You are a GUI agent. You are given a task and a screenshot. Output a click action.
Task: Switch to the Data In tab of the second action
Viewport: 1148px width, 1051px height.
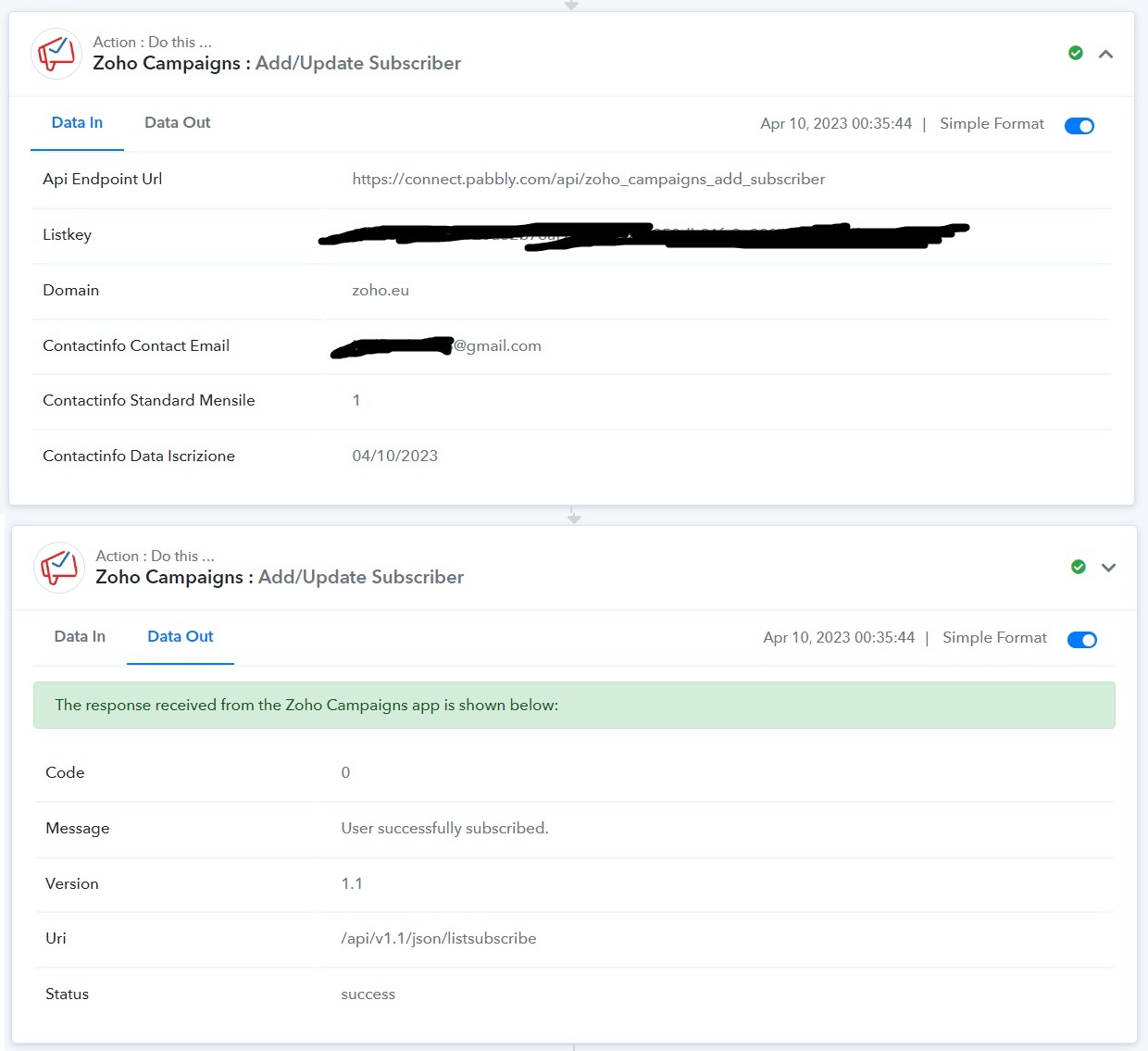(x=80, y=636)
